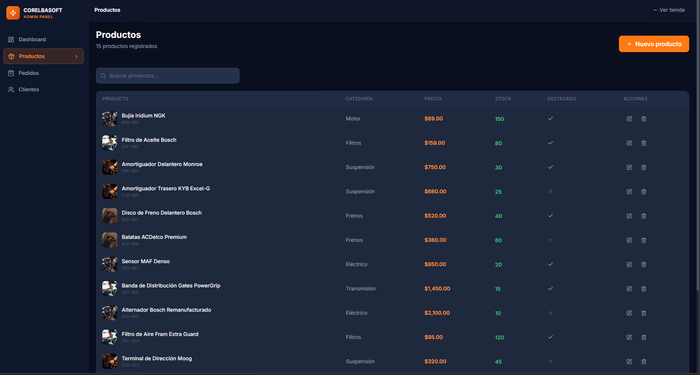Click the $1,450.00 price cell
This screenshot has height=375, width=700.
tap(437, 289)
